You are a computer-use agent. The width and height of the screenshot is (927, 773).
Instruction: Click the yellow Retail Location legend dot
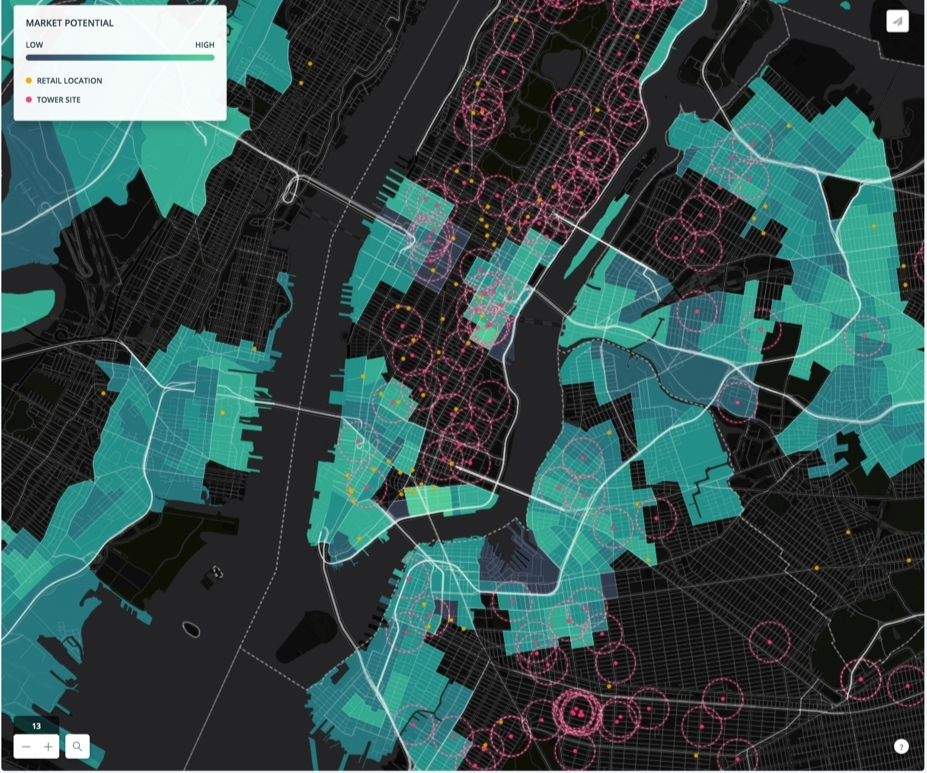28,80
